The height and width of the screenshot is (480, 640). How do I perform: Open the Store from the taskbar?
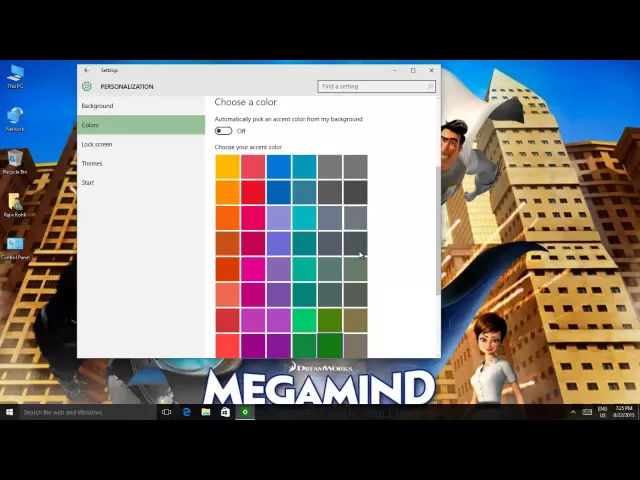[x=225, y=412]
